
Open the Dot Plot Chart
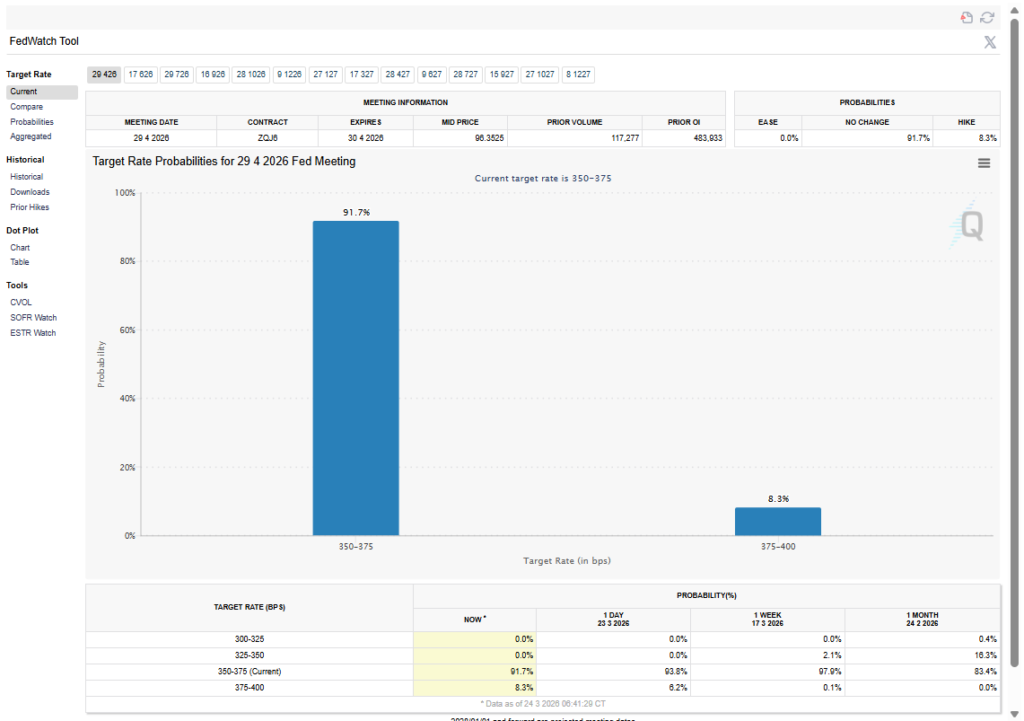(x=20, y=247)
